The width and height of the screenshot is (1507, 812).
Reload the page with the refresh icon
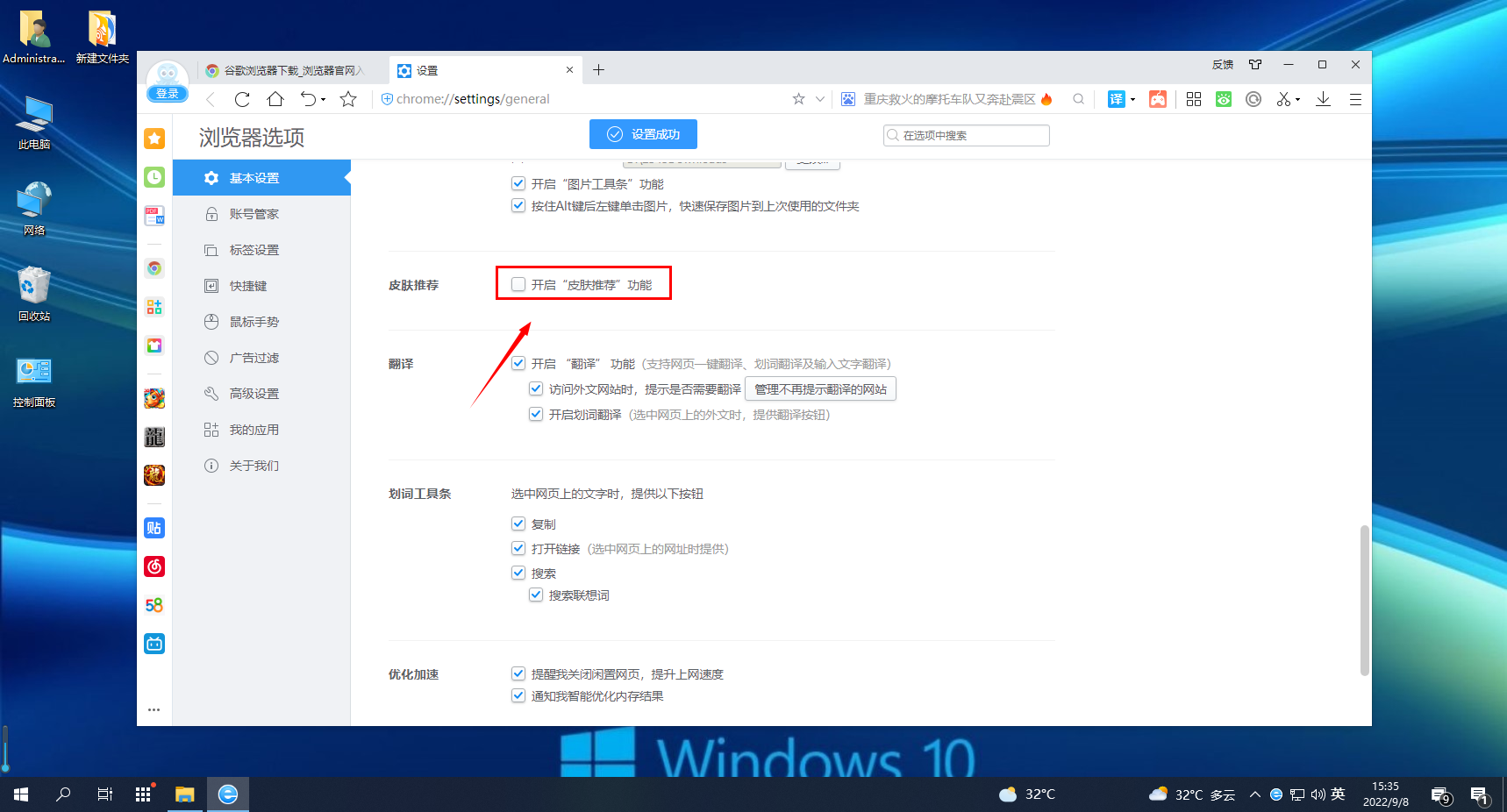click(242, 99)
